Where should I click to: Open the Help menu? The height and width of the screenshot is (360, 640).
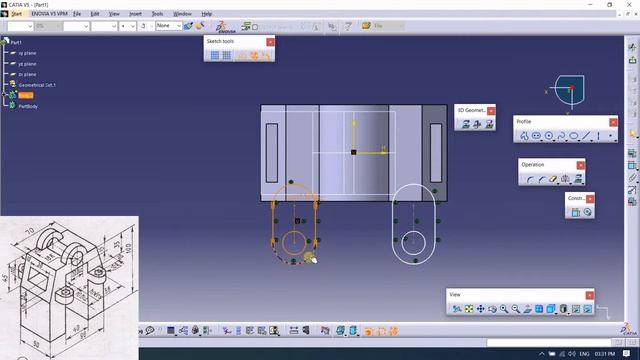point(207,14)
